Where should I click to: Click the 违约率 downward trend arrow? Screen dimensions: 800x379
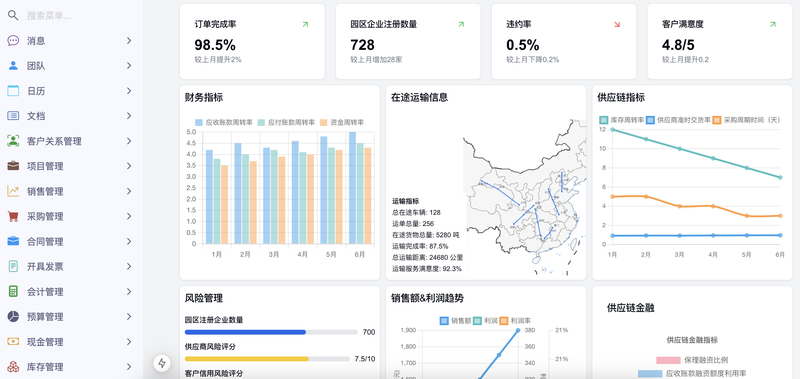(617, 24)
